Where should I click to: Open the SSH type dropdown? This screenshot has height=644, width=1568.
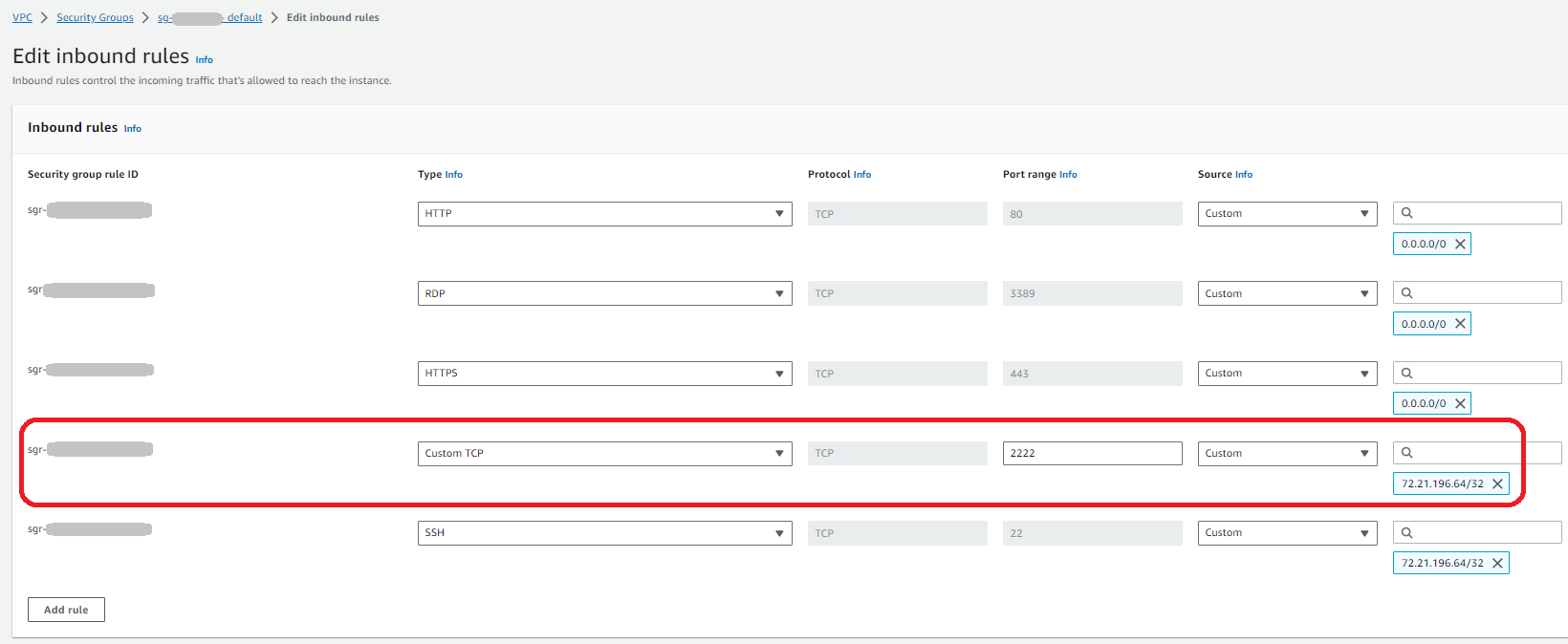pos(604,533)
